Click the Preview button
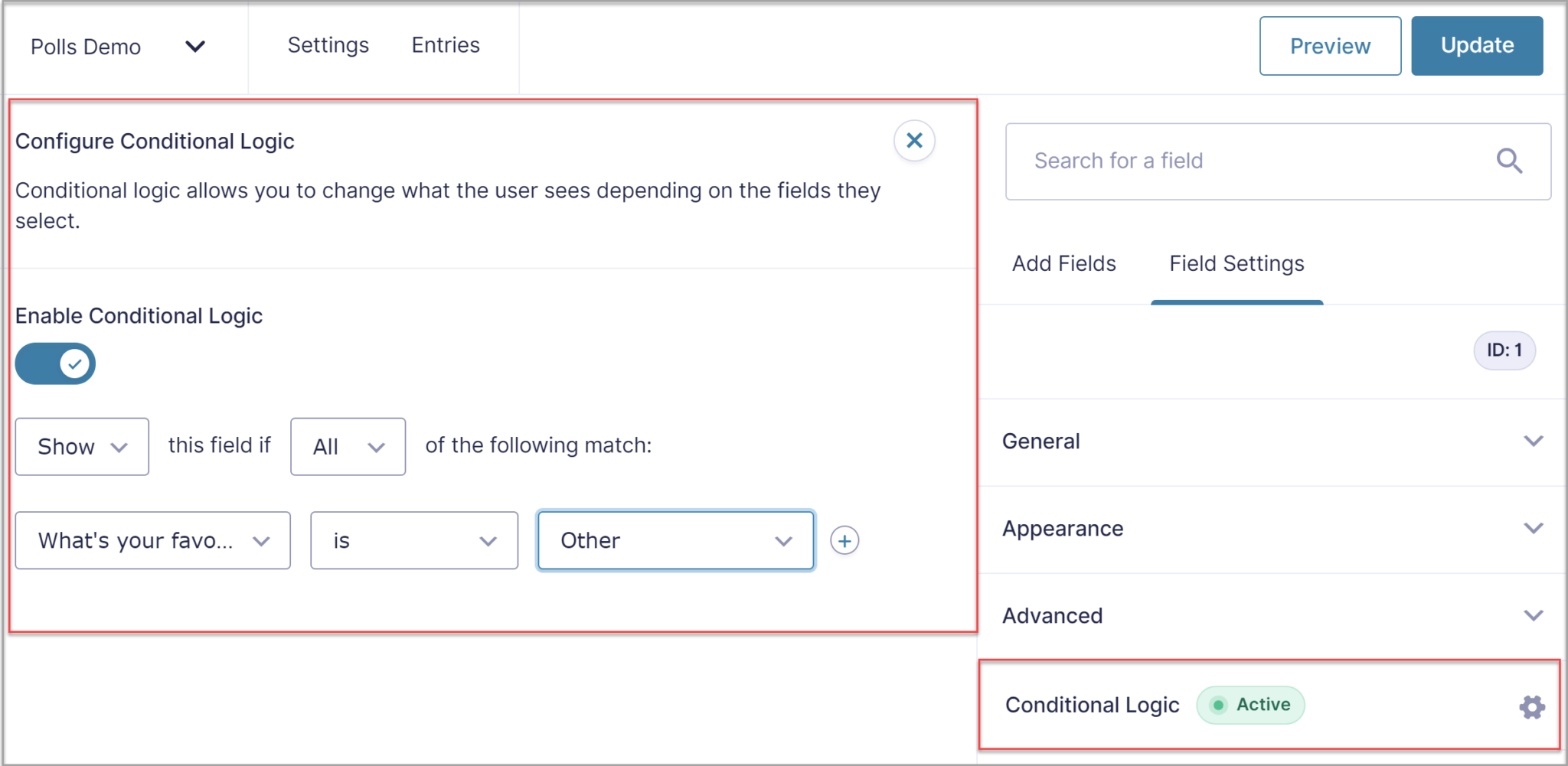Image resolution: width=1568 pixels, height=766 pixels. point(1330,46)
